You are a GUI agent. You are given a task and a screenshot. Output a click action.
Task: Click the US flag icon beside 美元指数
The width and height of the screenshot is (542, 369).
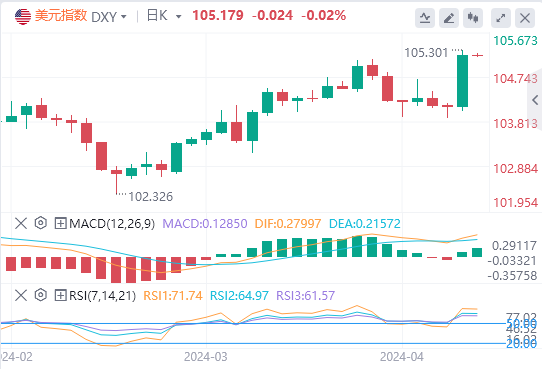click(x=23, y=16)
